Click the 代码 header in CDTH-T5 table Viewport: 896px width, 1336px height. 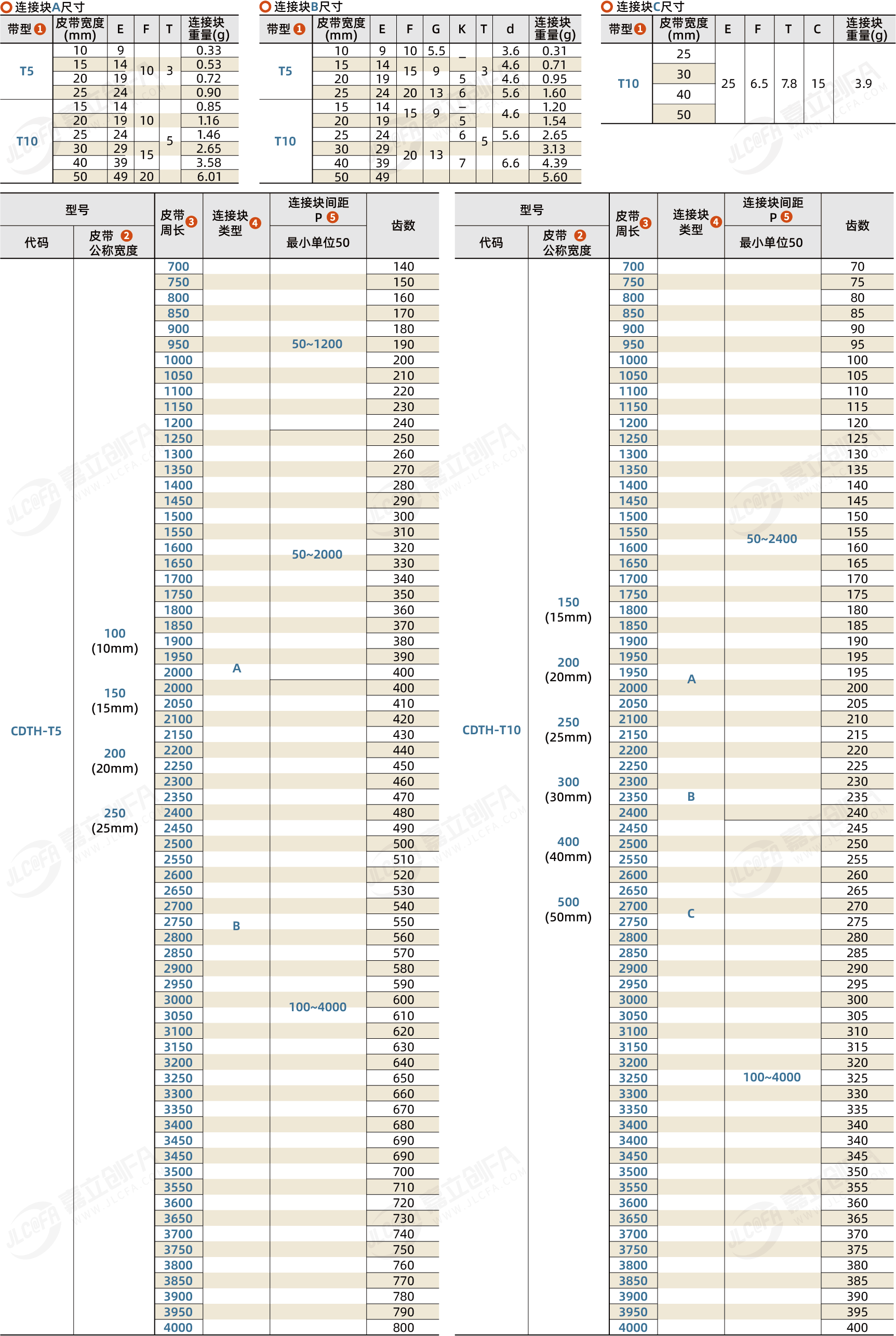[36, 242]
